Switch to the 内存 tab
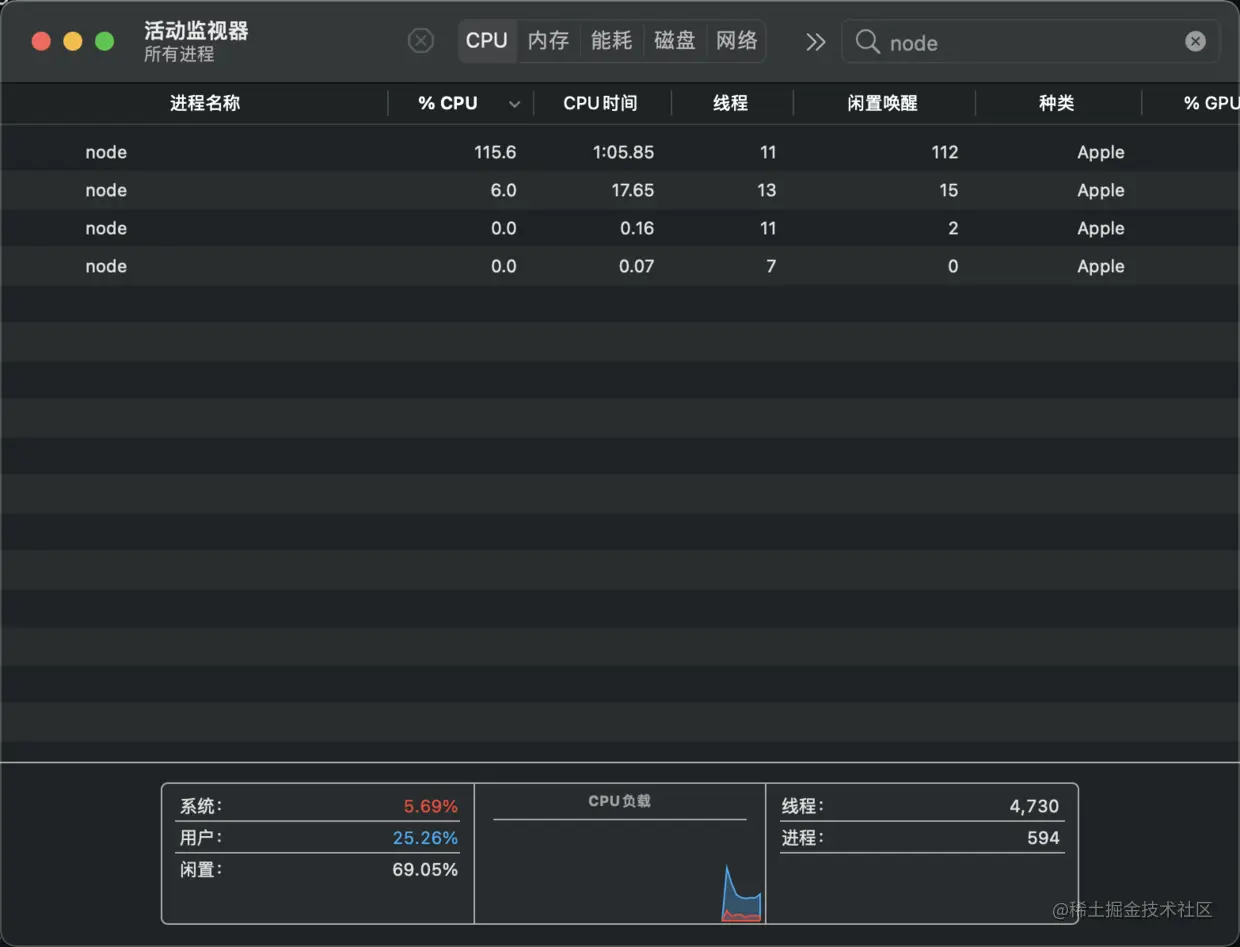This screenshot has height=947, width=1240. click(x=548, y=41)
